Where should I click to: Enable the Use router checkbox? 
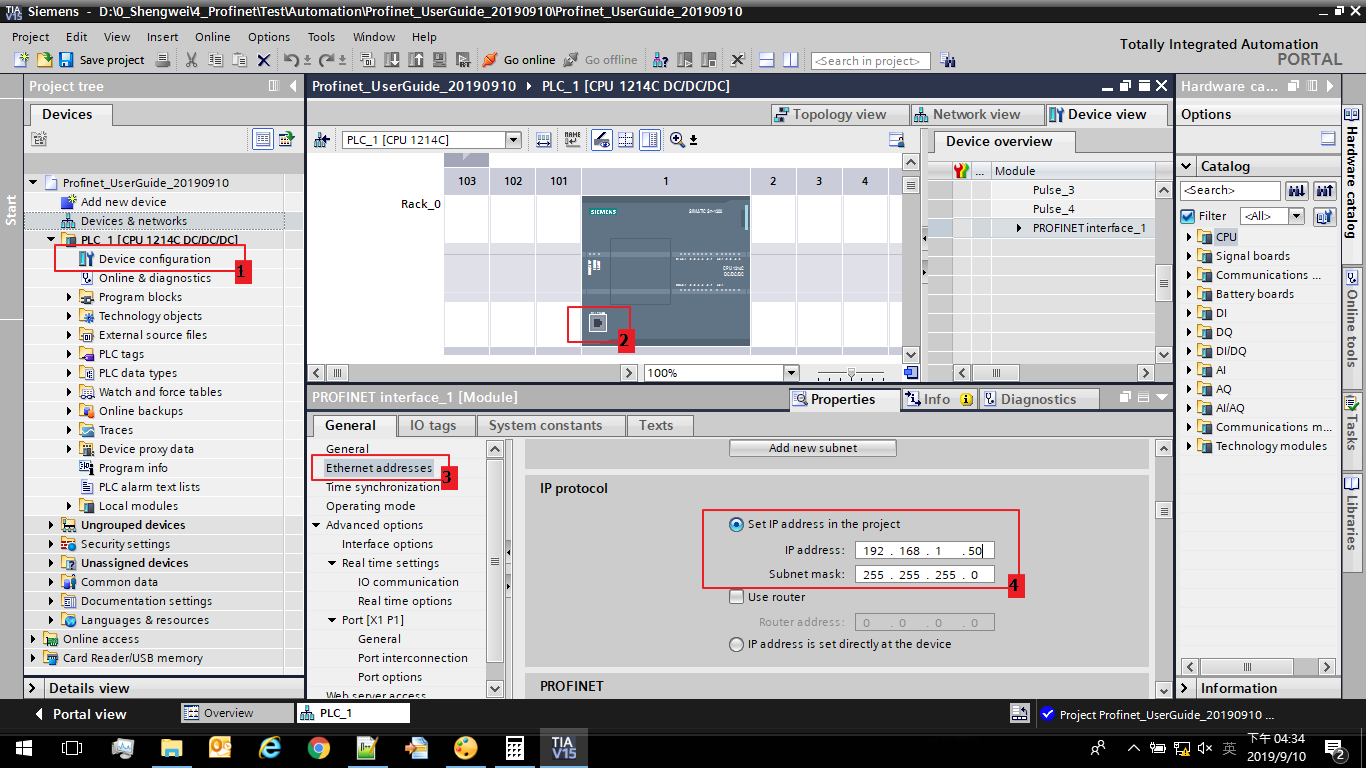737,598
